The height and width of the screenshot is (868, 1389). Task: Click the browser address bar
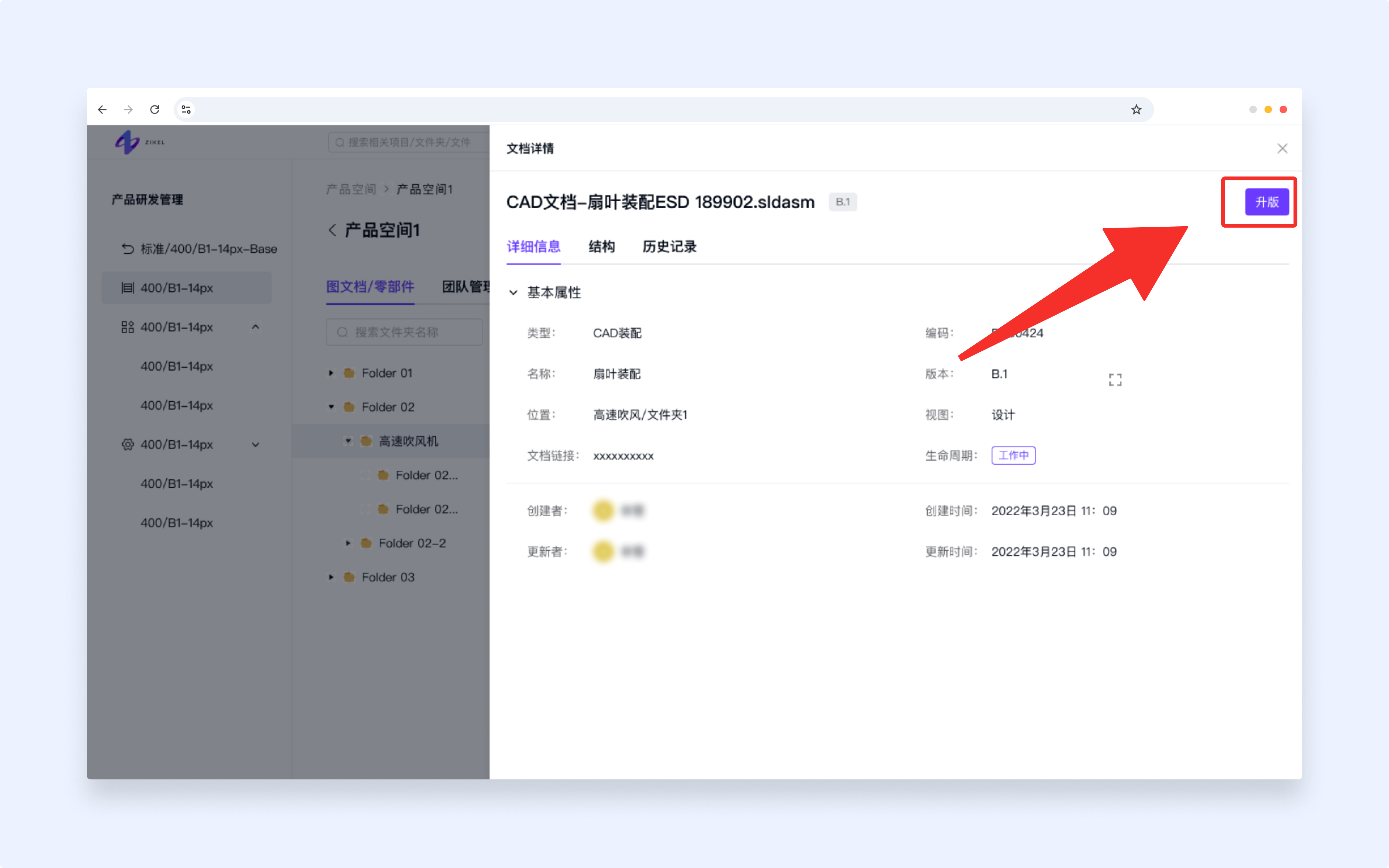(663, 109)
